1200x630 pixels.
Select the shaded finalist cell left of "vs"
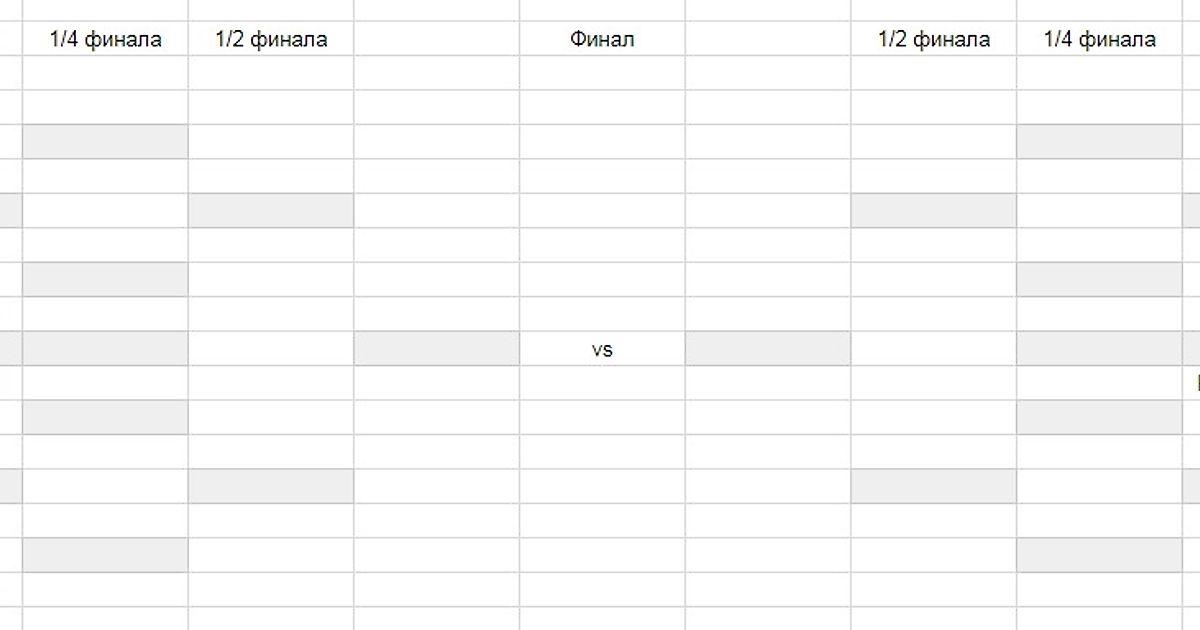(x=436, y=349)
